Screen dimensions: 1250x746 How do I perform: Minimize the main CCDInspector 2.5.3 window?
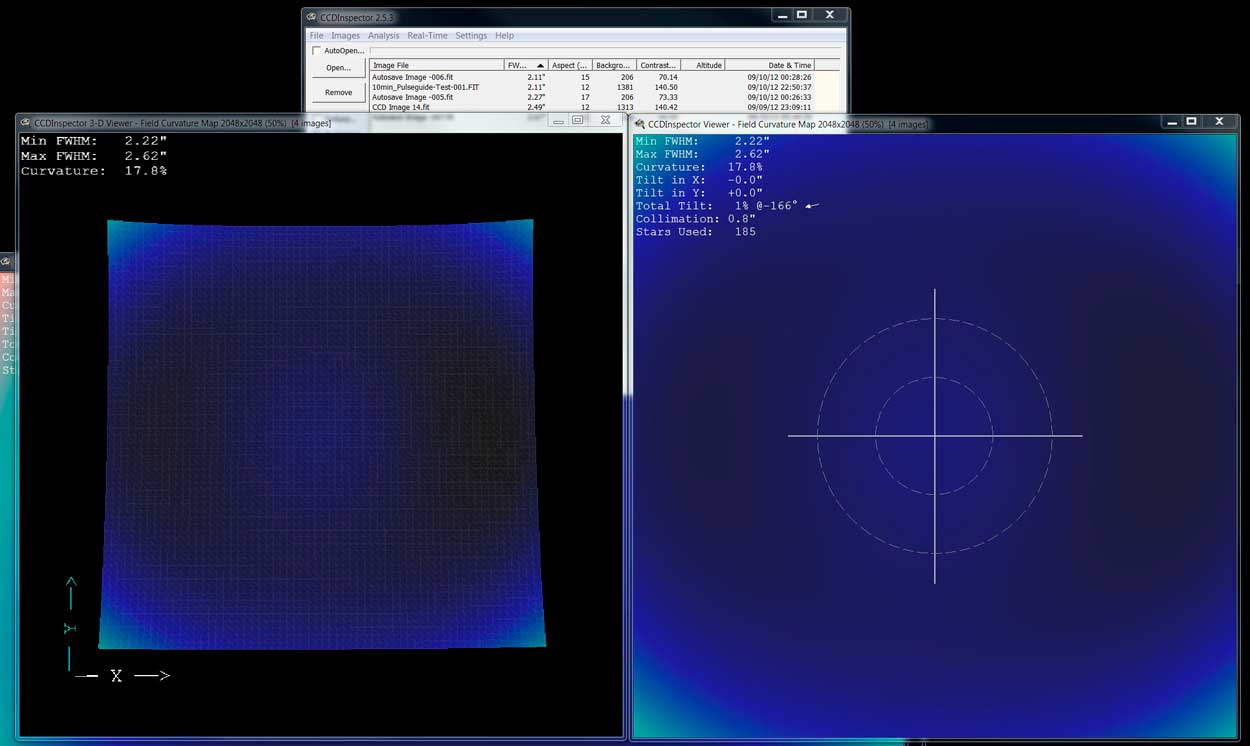781,15
